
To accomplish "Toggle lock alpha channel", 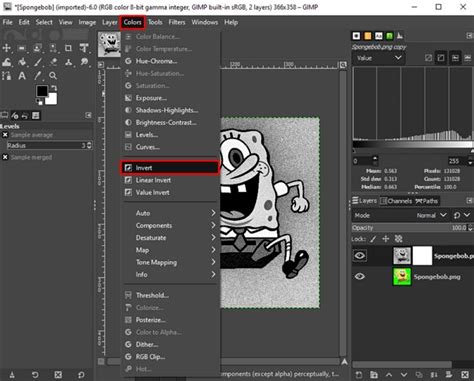I will click(398, 239).
